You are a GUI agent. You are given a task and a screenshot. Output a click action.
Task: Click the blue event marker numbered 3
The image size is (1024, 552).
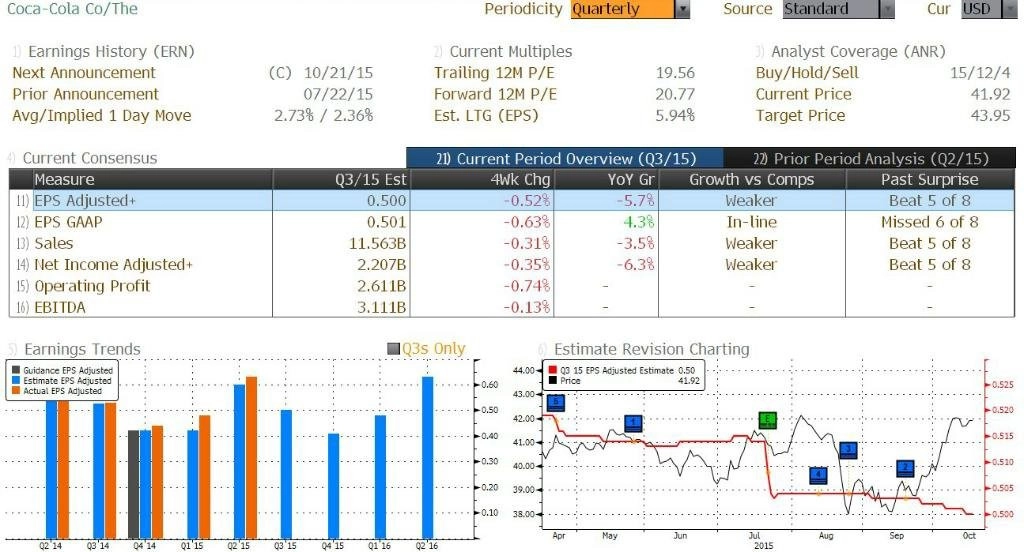848,450
